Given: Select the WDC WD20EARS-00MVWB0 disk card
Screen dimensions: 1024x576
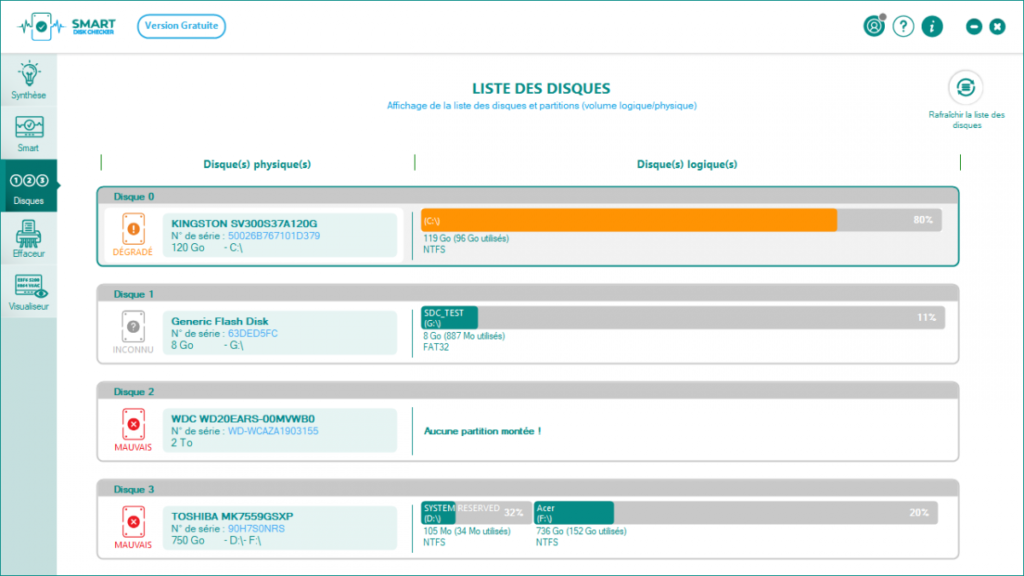Looking at the screenshot, I should tap(280, 430).
